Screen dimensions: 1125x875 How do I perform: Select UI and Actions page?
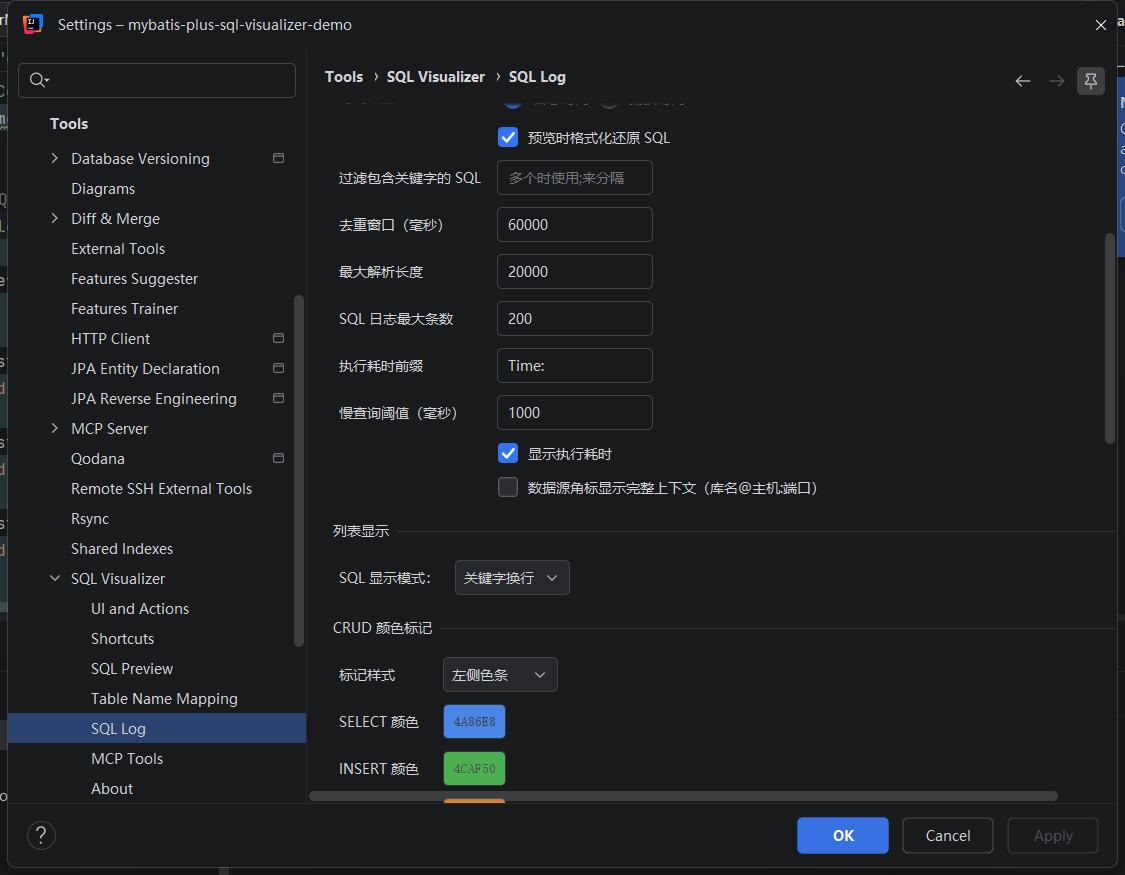[140, 608]
